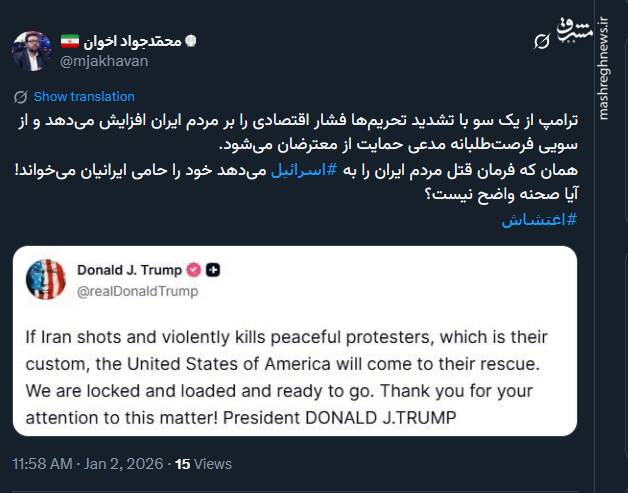Screen dimensions: 628x493
Task: Open the @mjakhavan handle
Action: pos(104,61)
